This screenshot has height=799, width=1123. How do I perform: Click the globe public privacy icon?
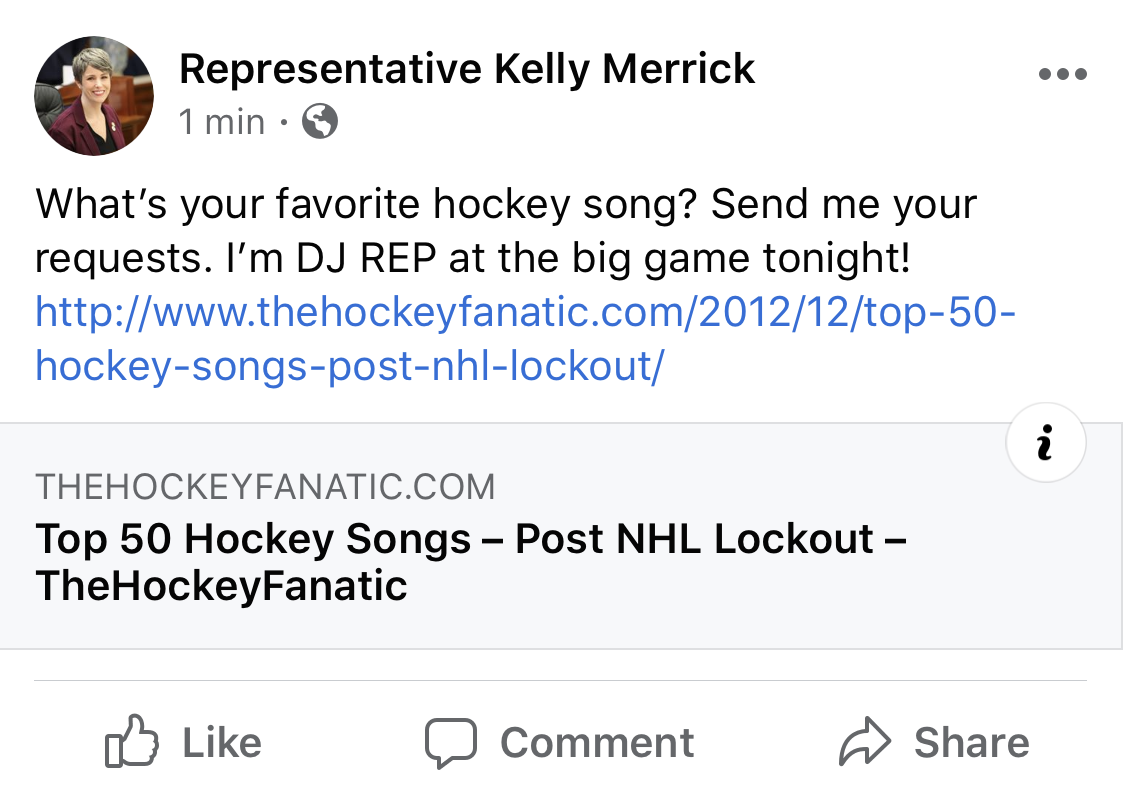[319, 121]
